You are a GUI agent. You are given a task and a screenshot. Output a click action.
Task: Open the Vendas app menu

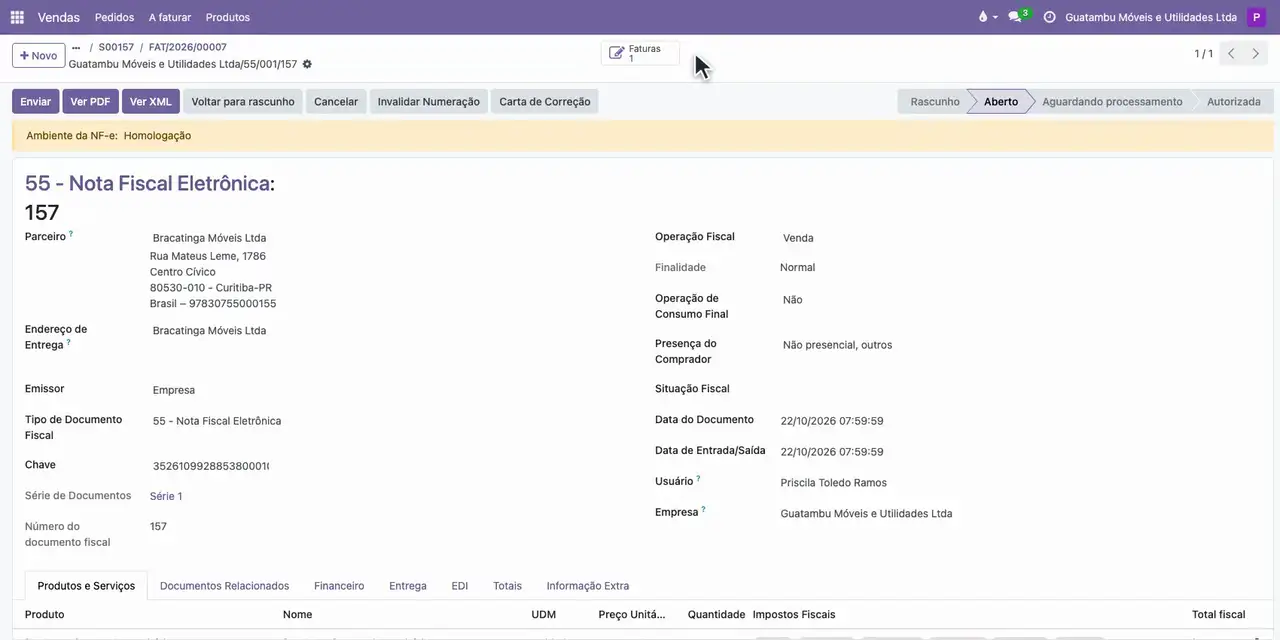coord(59,17)
